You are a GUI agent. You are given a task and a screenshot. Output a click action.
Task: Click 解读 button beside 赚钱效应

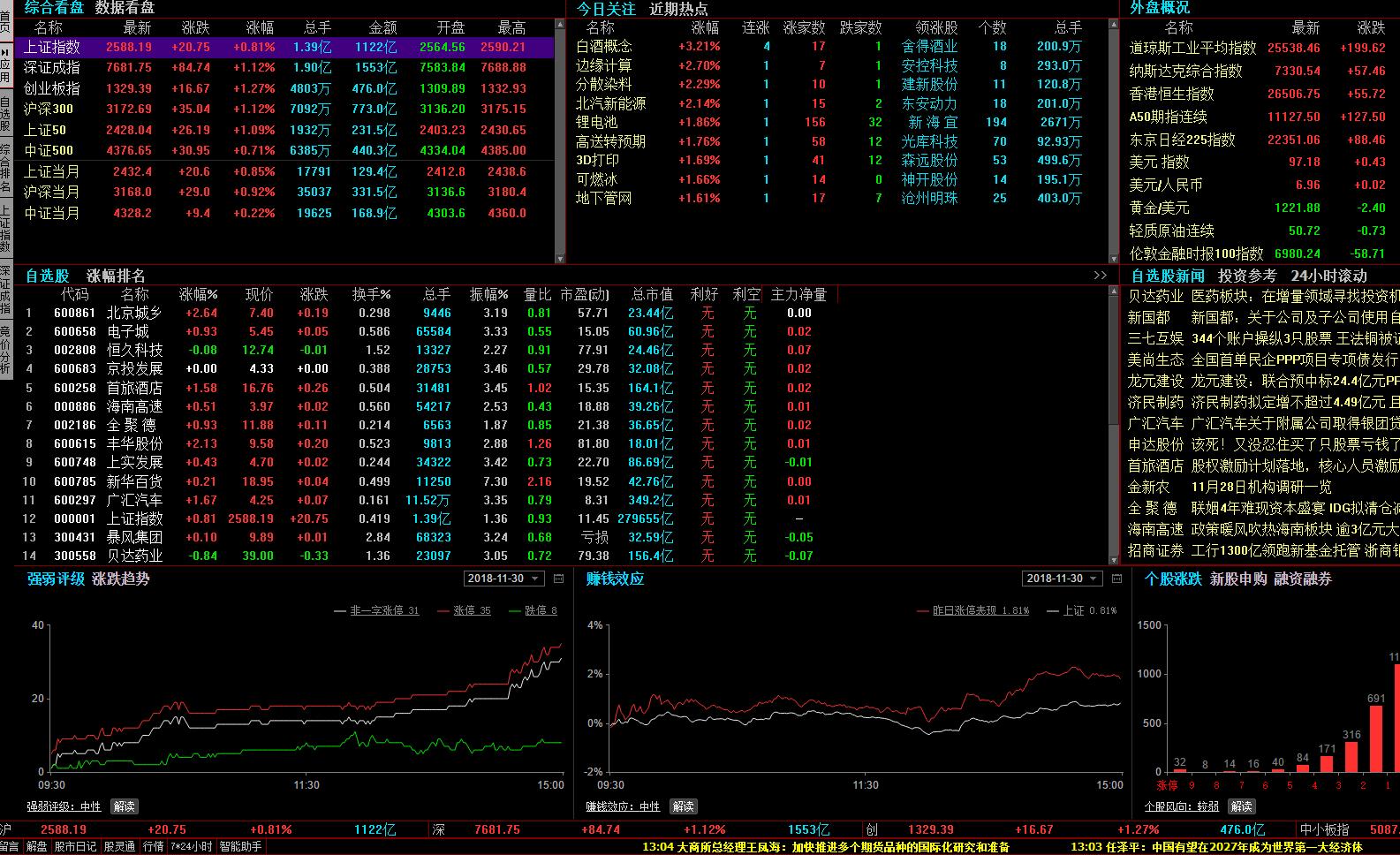(683, 806)
